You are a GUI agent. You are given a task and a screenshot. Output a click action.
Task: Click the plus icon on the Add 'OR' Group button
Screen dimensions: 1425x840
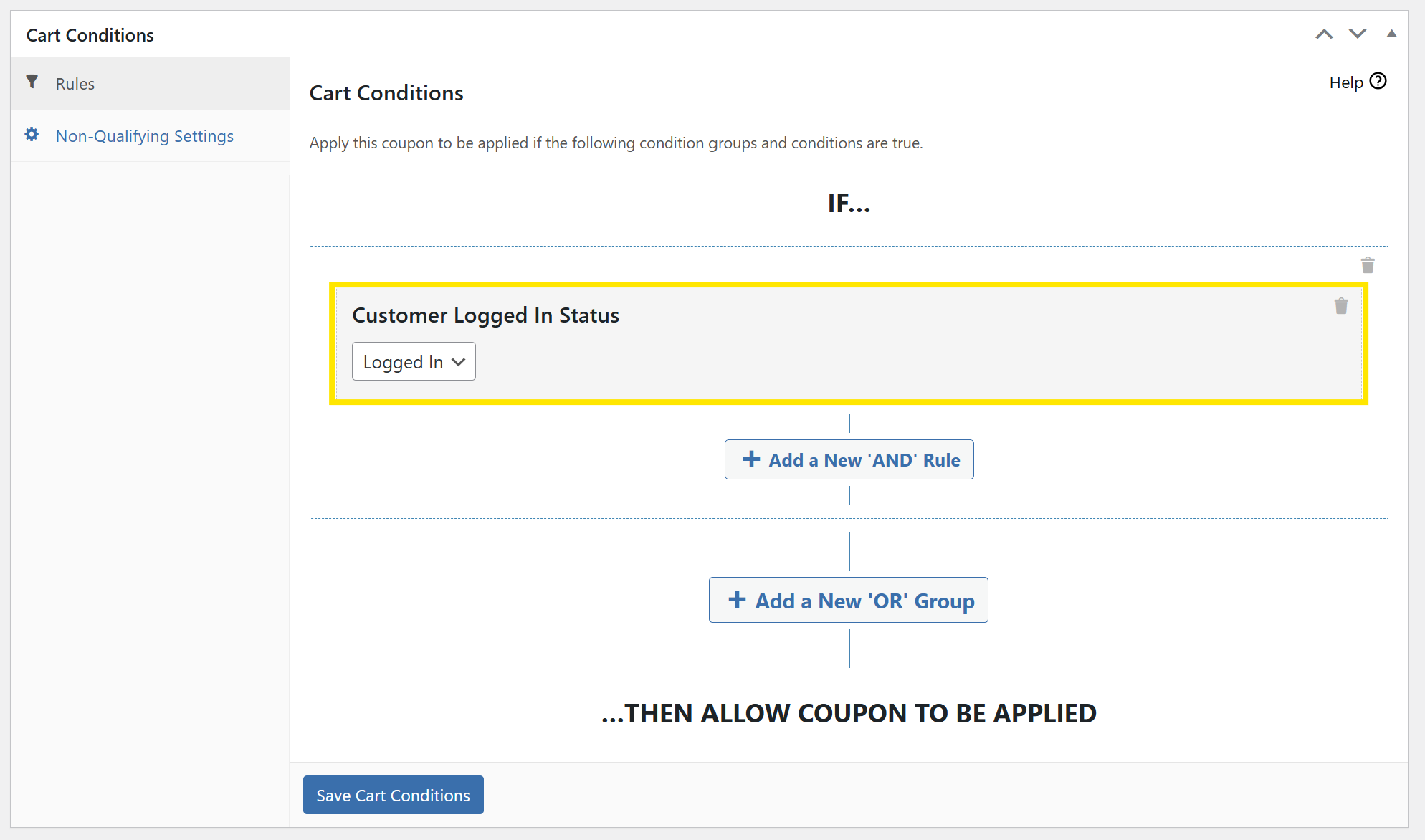coord(737,600)
